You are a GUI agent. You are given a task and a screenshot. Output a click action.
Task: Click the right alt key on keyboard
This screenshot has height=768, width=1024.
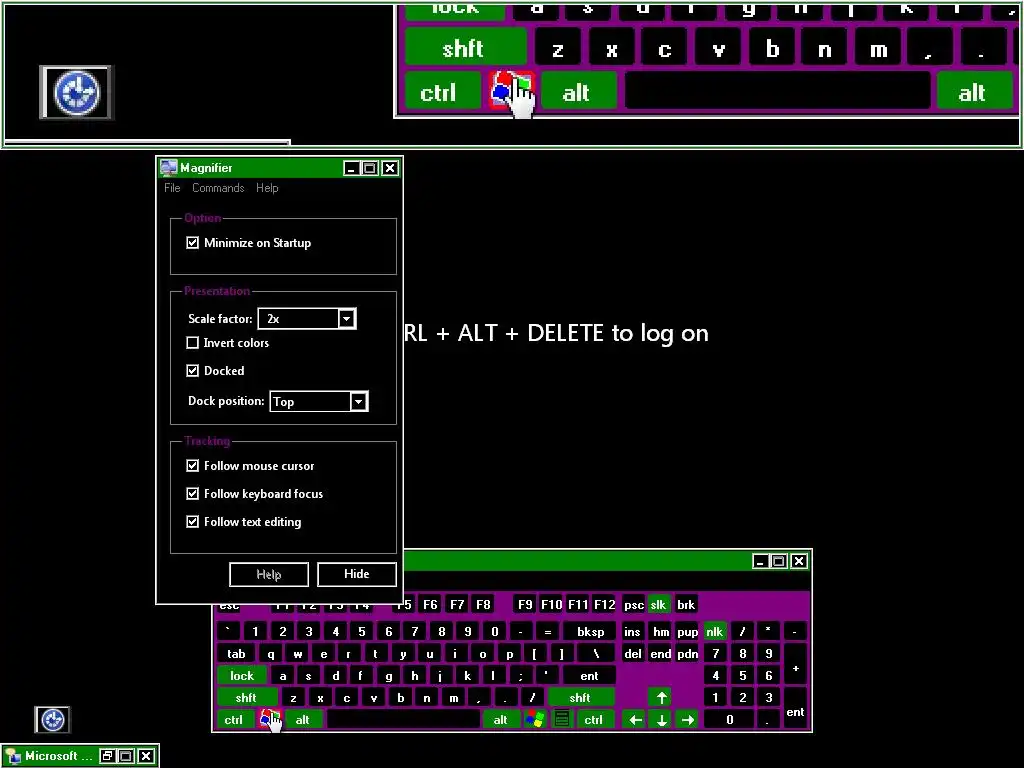coord(500,719)
